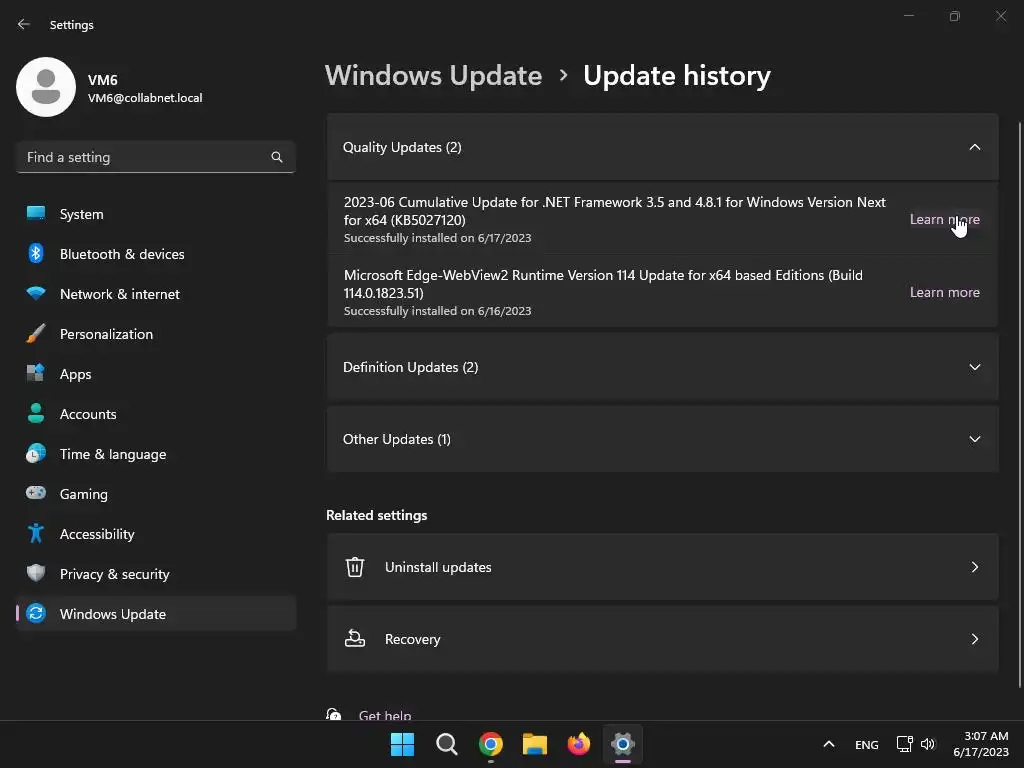Click the Uninstall updates trash icon
Image resolution: width=1024 pixels, height=768 pixels.
(355, 567)
